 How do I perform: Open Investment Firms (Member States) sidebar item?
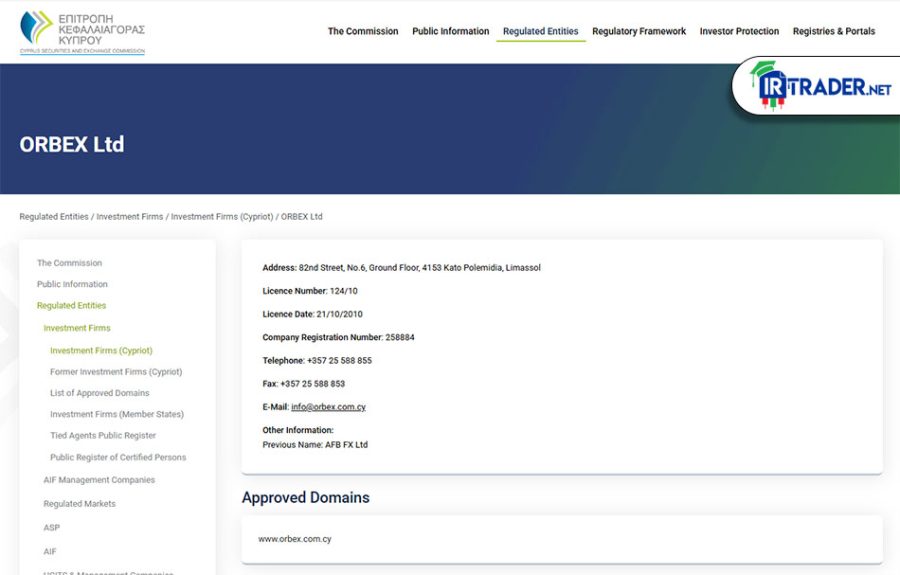117,414
